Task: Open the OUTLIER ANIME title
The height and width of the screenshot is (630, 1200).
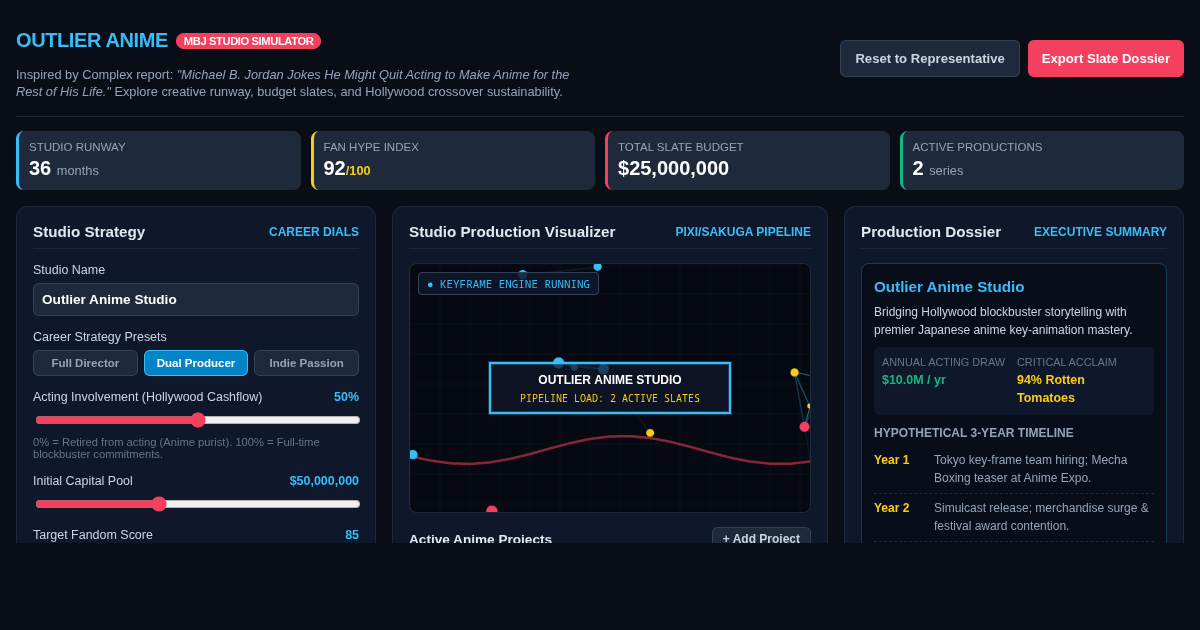Action: 92,40
